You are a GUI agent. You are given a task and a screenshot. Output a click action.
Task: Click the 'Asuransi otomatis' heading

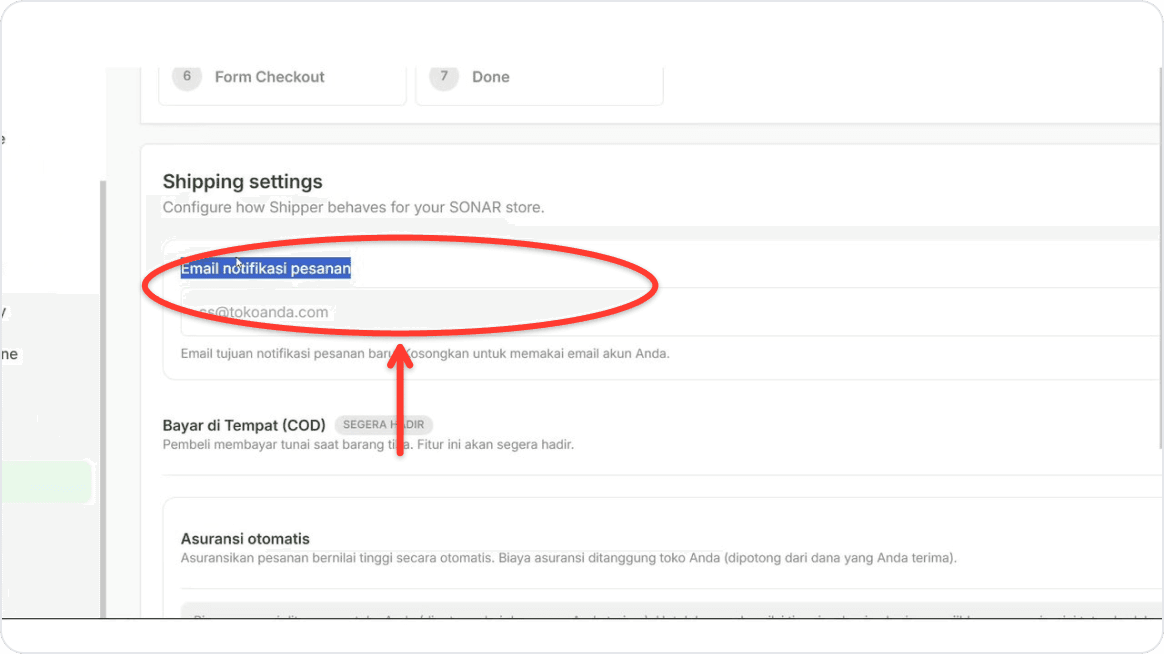pyautogui.click(x=245, y=539)
